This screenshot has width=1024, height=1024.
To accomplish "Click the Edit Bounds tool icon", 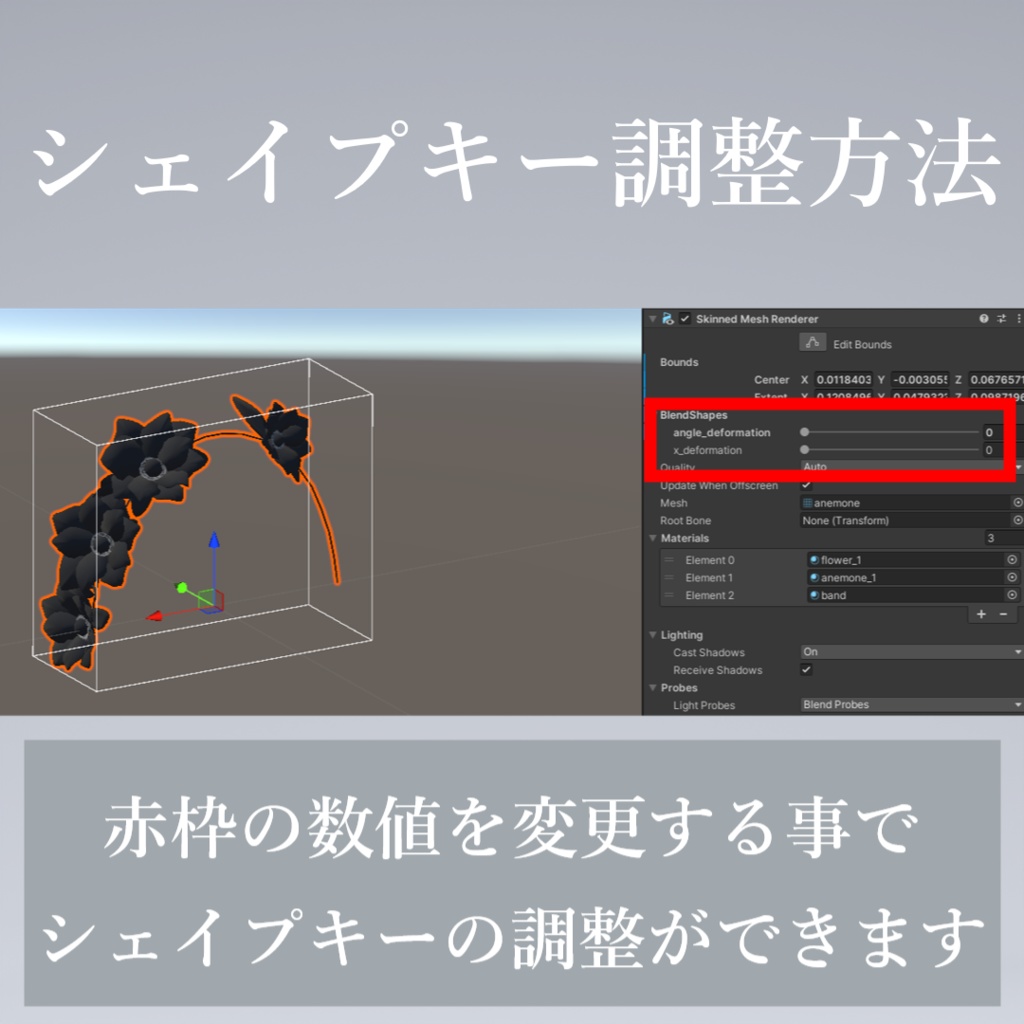I will pyautogui.click(x=814, y=342).
